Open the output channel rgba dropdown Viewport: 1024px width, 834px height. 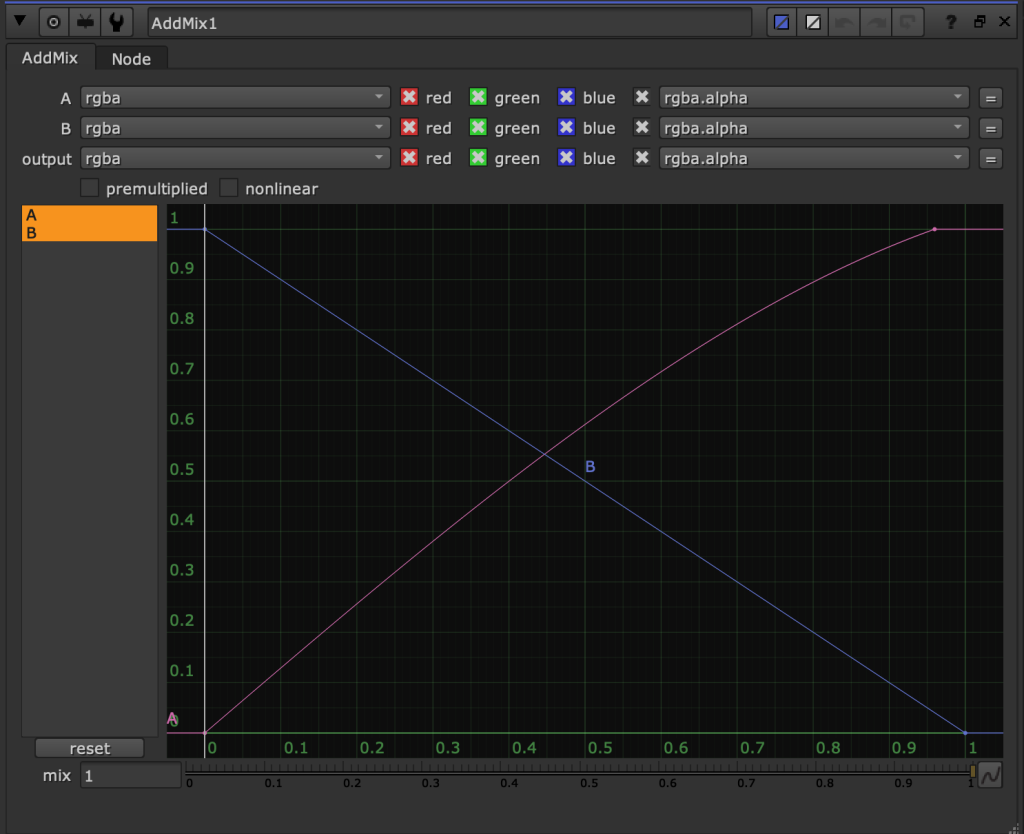click(x=235, y=159)
